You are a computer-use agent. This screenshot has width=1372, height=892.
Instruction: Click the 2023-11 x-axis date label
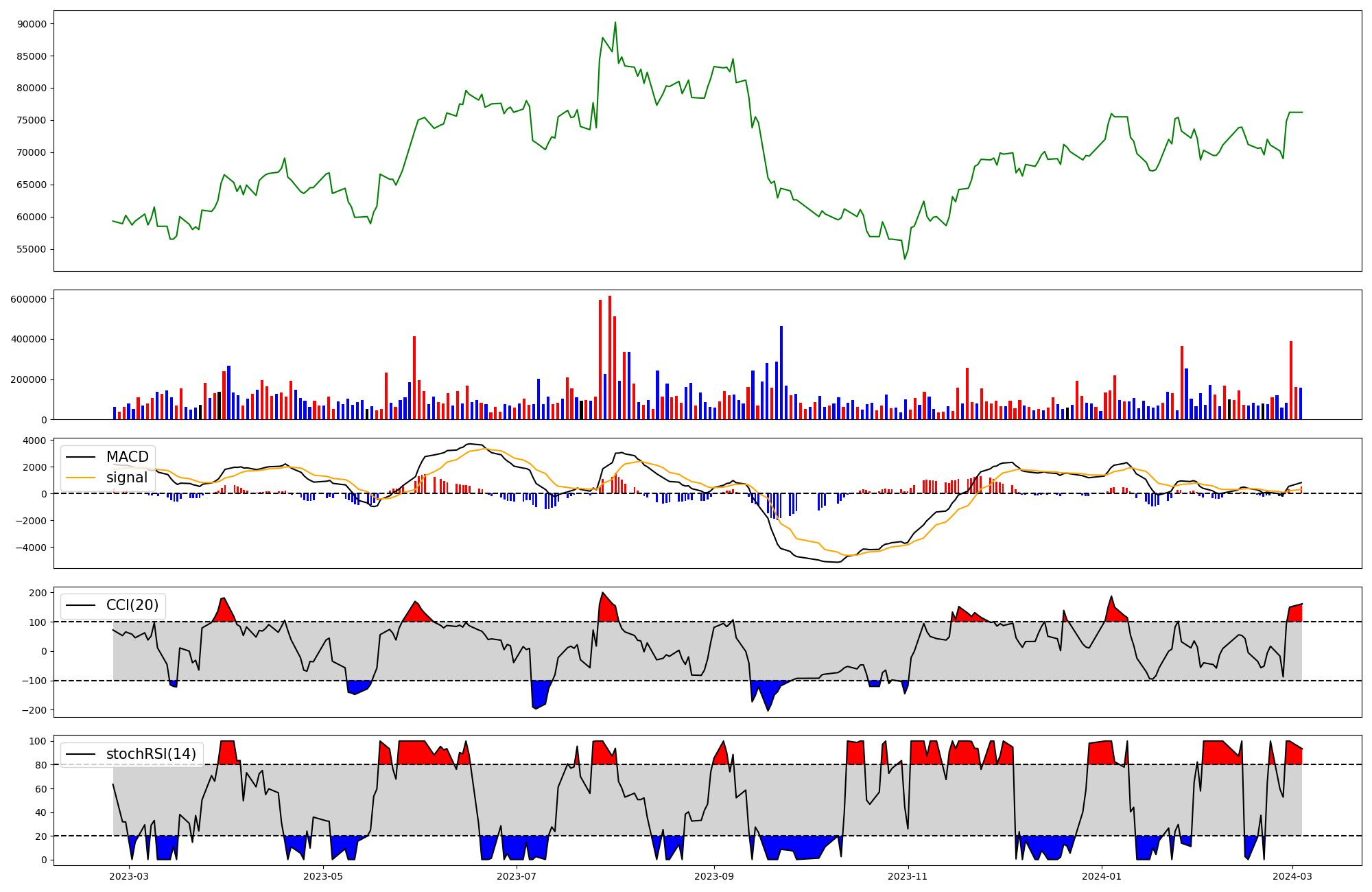pos(908,876)
